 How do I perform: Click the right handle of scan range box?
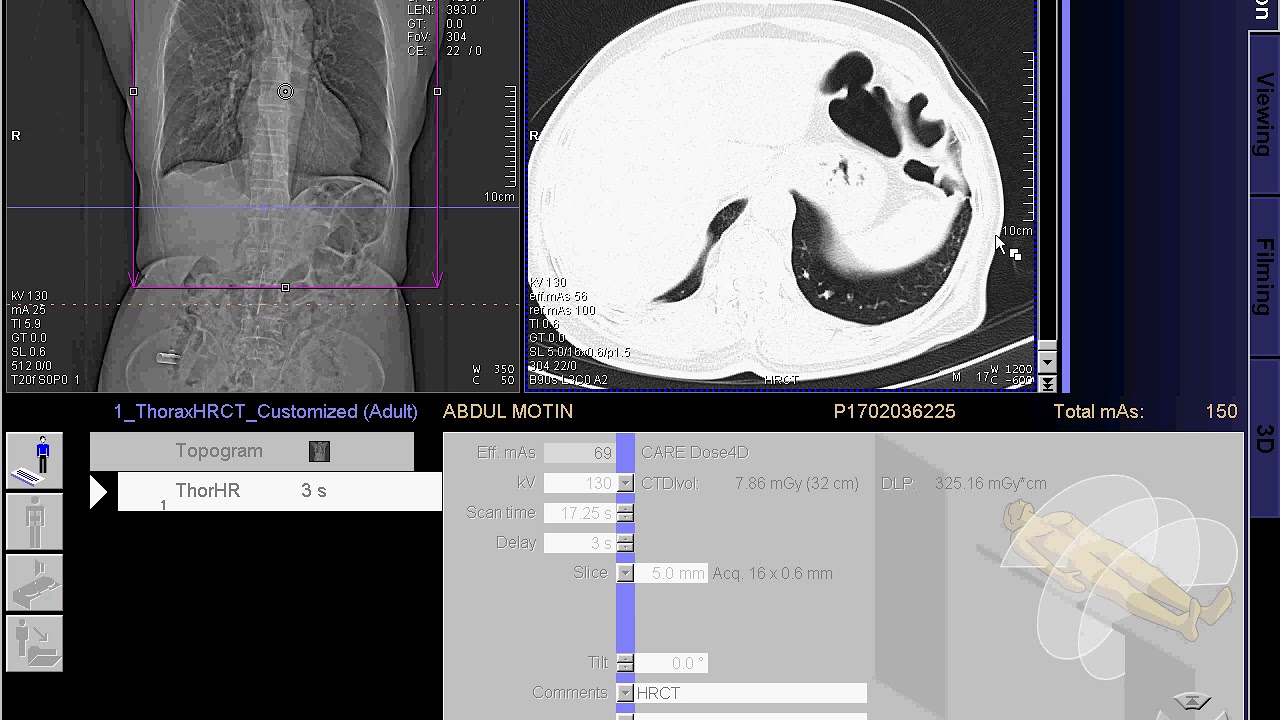pyautogui.click(x=437, y=92)
